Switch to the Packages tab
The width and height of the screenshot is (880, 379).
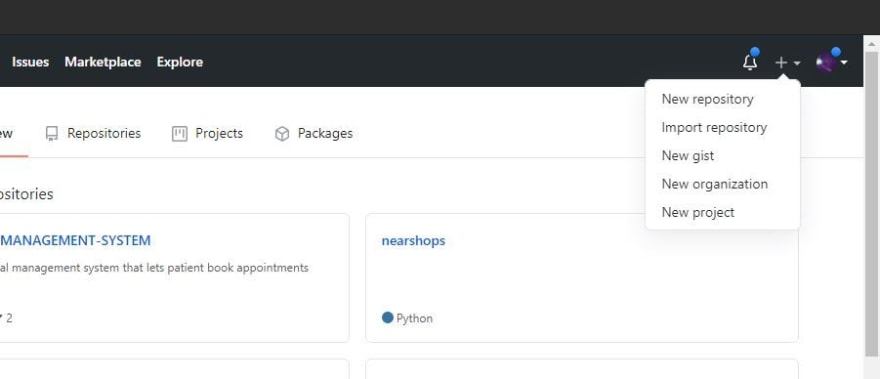(x=313, y=134)
